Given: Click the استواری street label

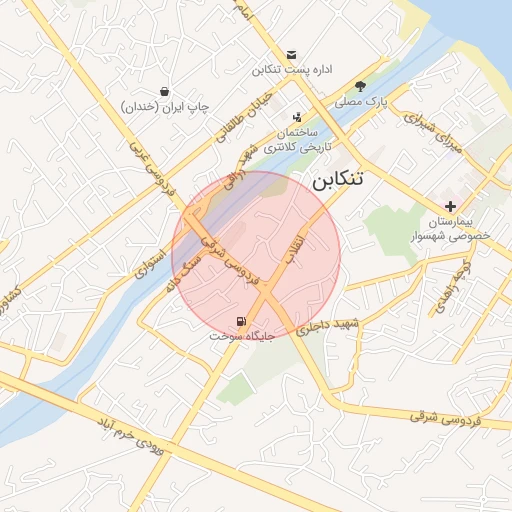Looking at the screenshot, I should click(150, 264).
